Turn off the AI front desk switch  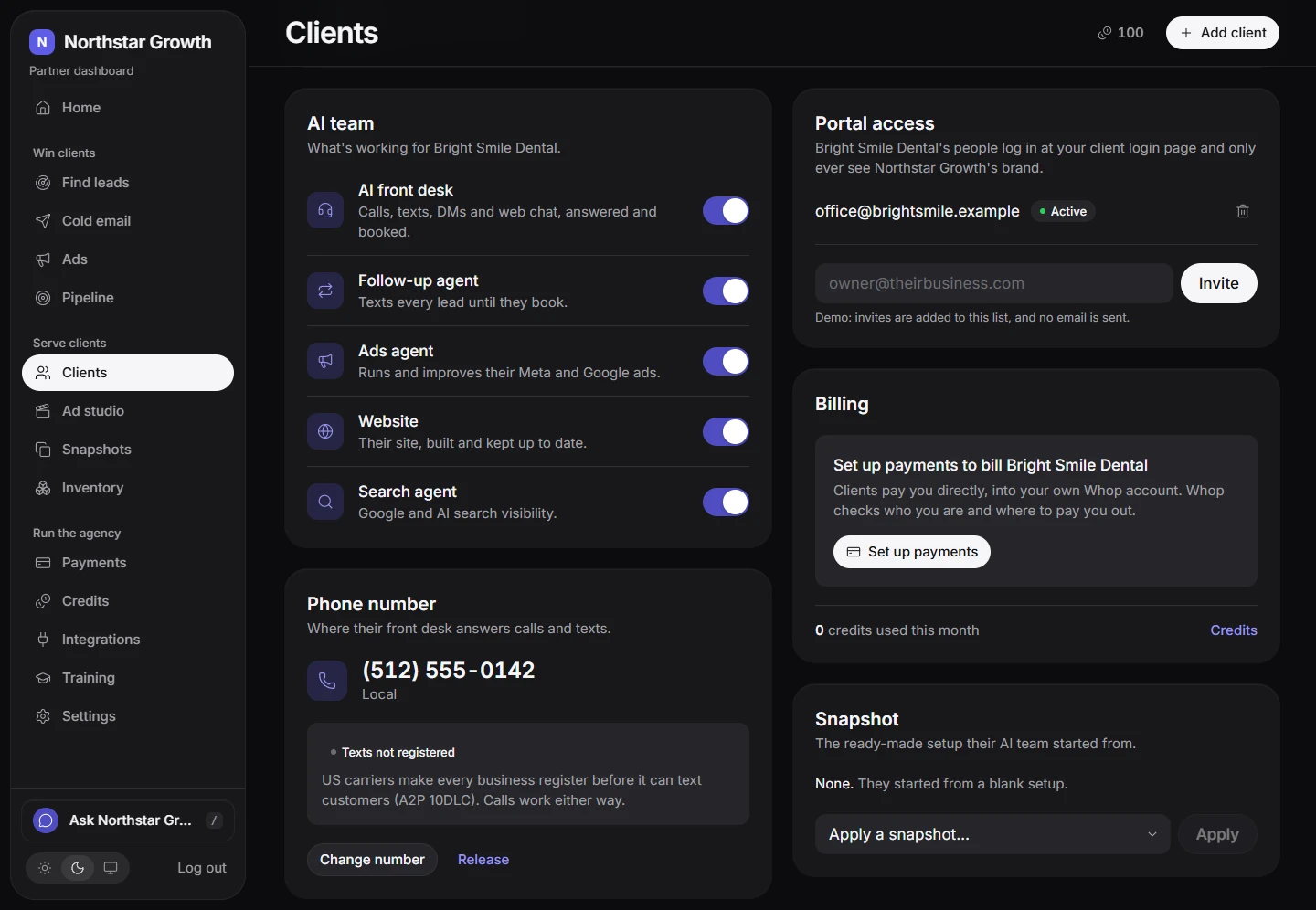pyautogui.click(x=726, y=211)
